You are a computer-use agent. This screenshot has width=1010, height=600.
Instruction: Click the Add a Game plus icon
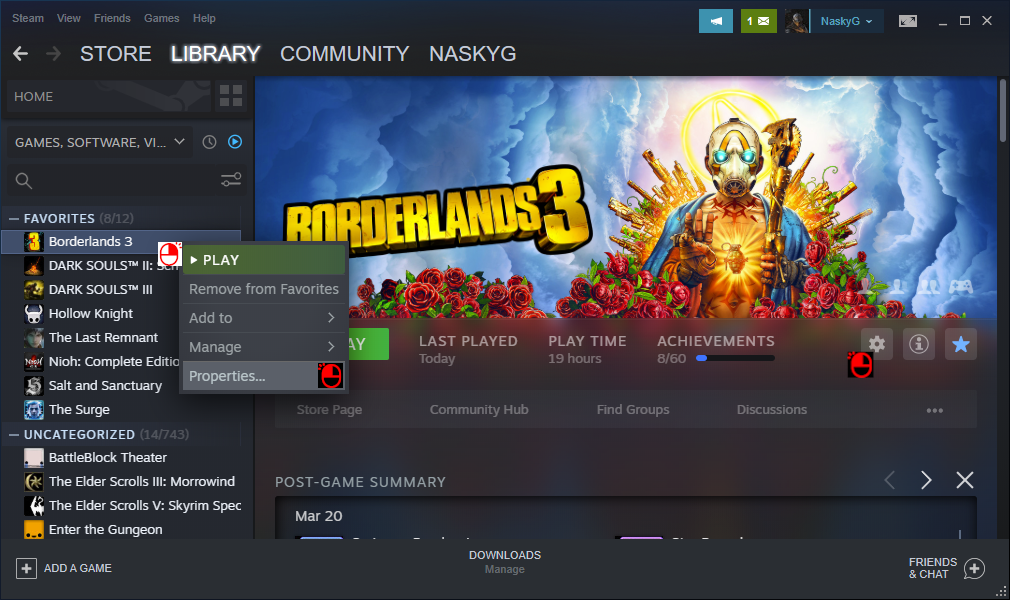[26, 568]
